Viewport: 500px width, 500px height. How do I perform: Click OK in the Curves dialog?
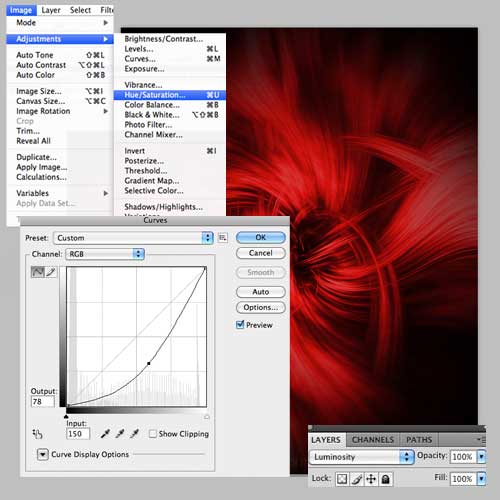[261, 237]
